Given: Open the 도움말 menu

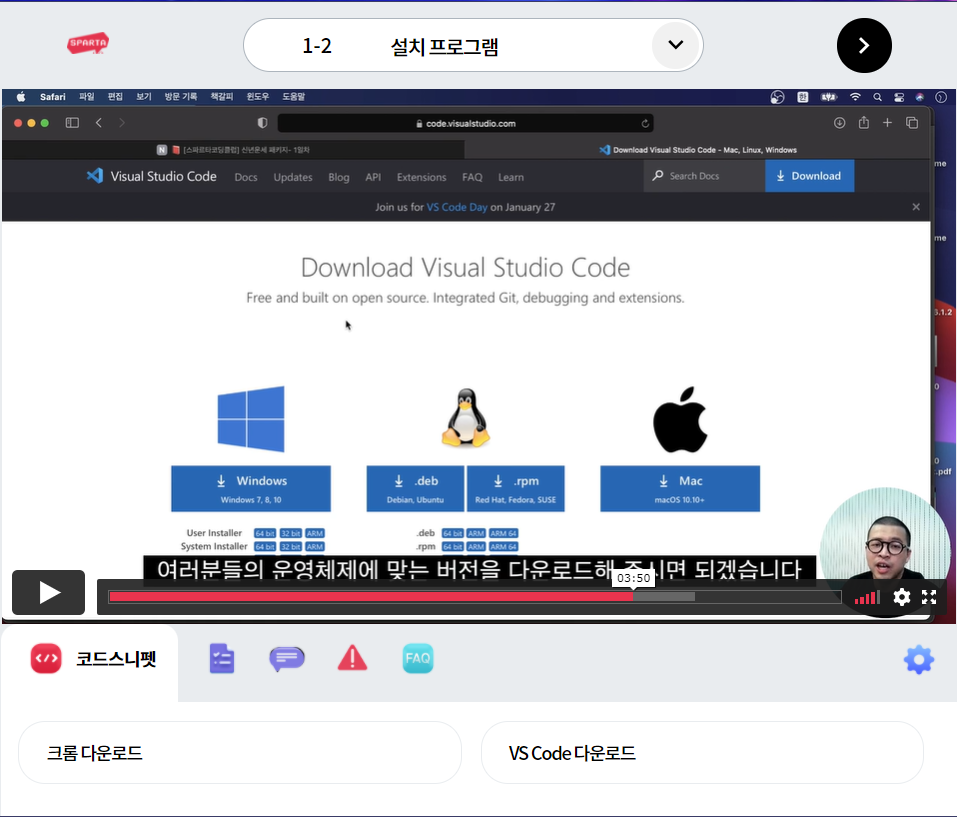Looking at the screenshot, I should point(294,96).
